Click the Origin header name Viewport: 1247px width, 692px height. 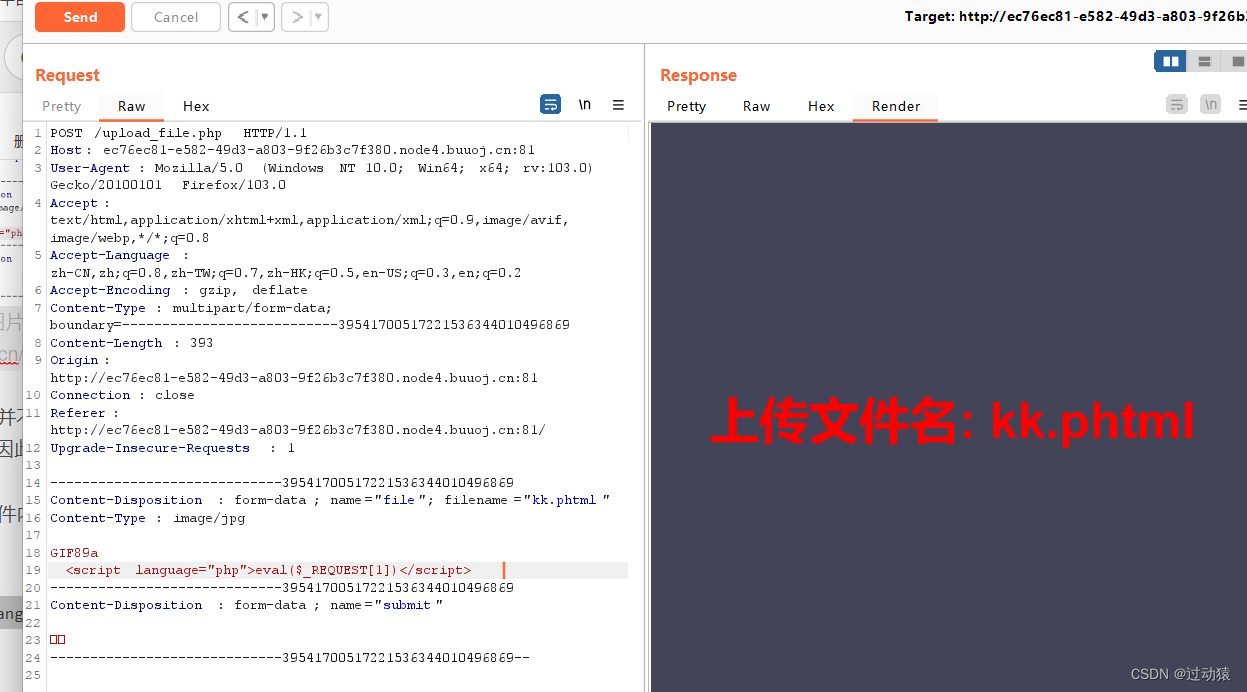pos(74,360)
